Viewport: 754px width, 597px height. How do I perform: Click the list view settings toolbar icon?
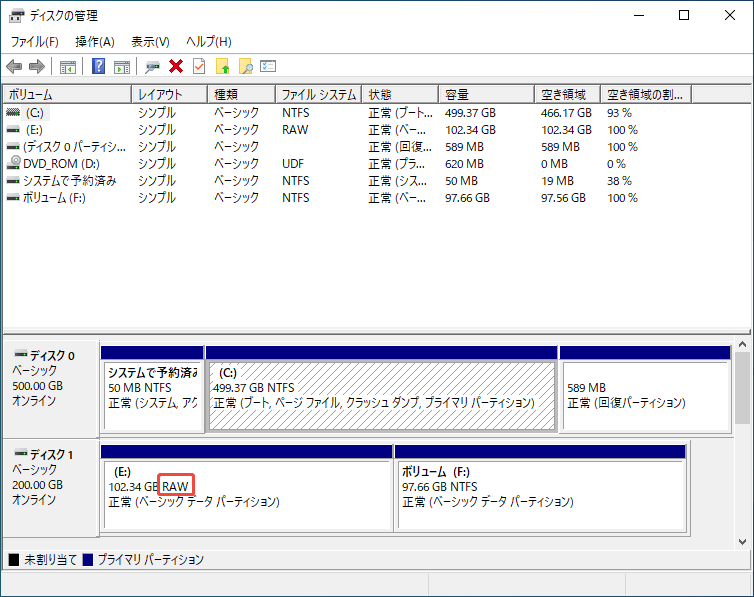[268, 66]
